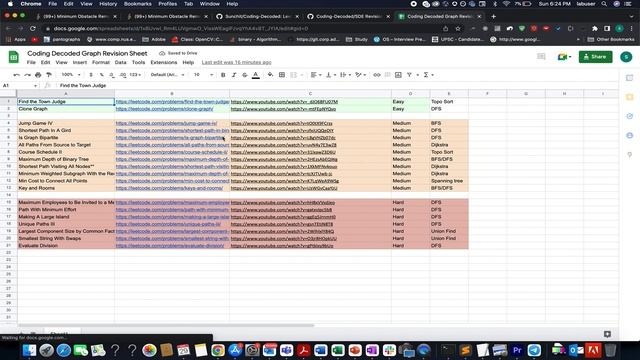
Task: Click the browser reload button
Action: pos(33,29)
